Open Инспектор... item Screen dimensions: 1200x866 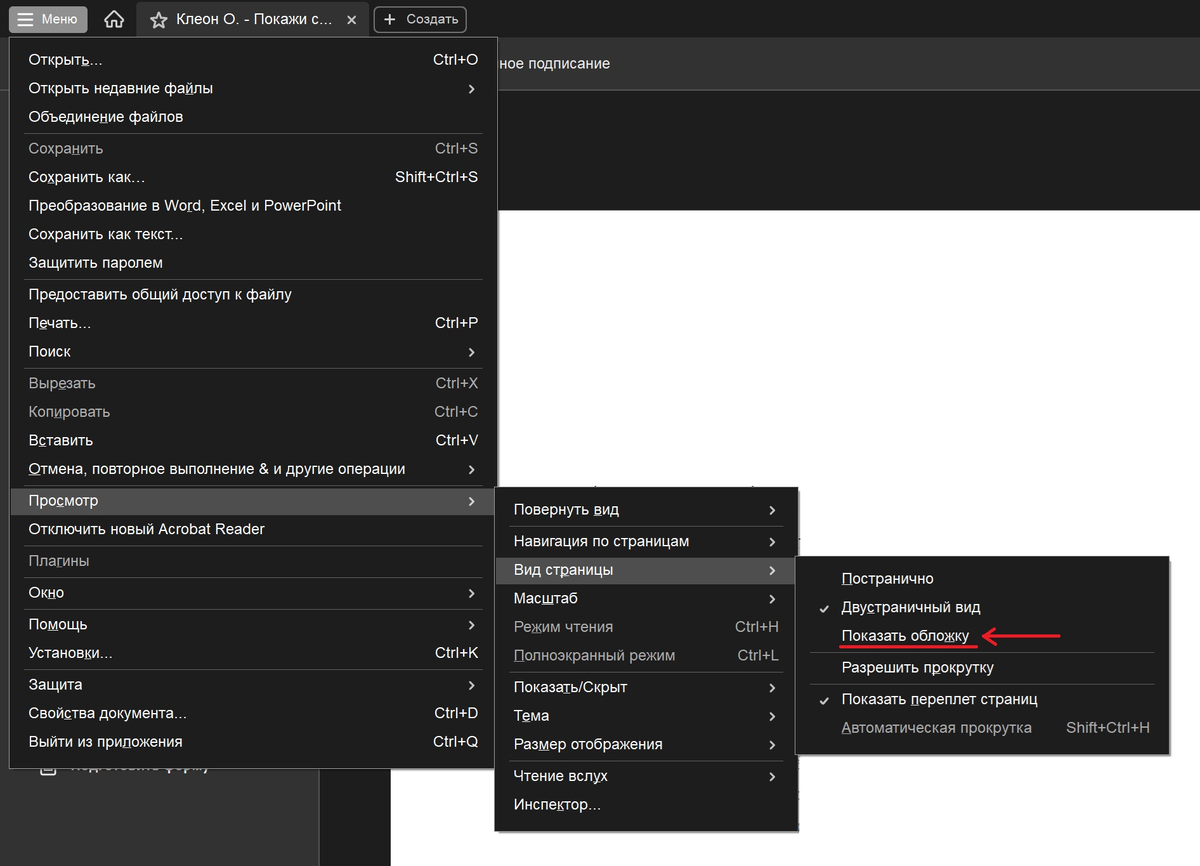click(647, 805)
